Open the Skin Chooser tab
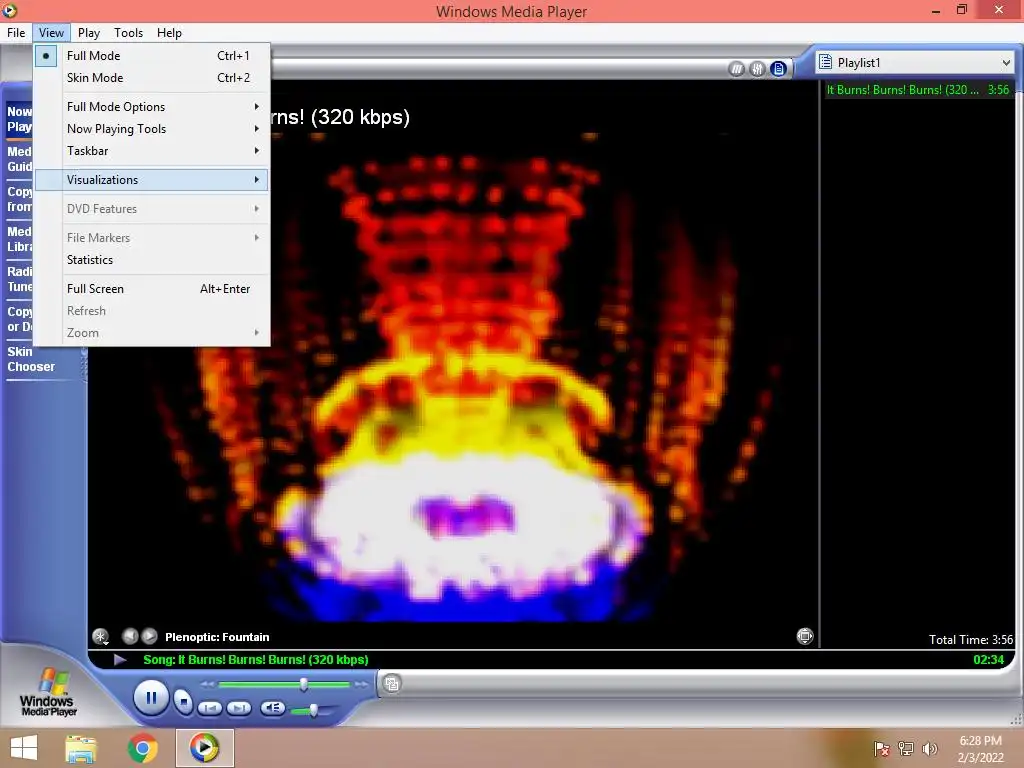The height and width of the screenshot is (768, 1024). coord(43,359)
